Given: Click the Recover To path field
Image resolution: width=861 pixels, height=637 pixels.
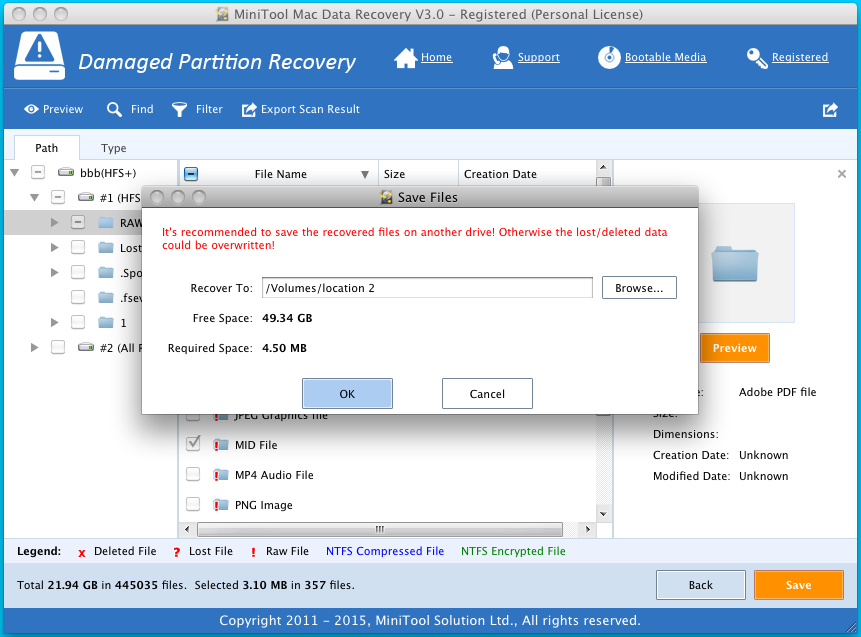Looking at the screenshot, I should click(427, 288).
